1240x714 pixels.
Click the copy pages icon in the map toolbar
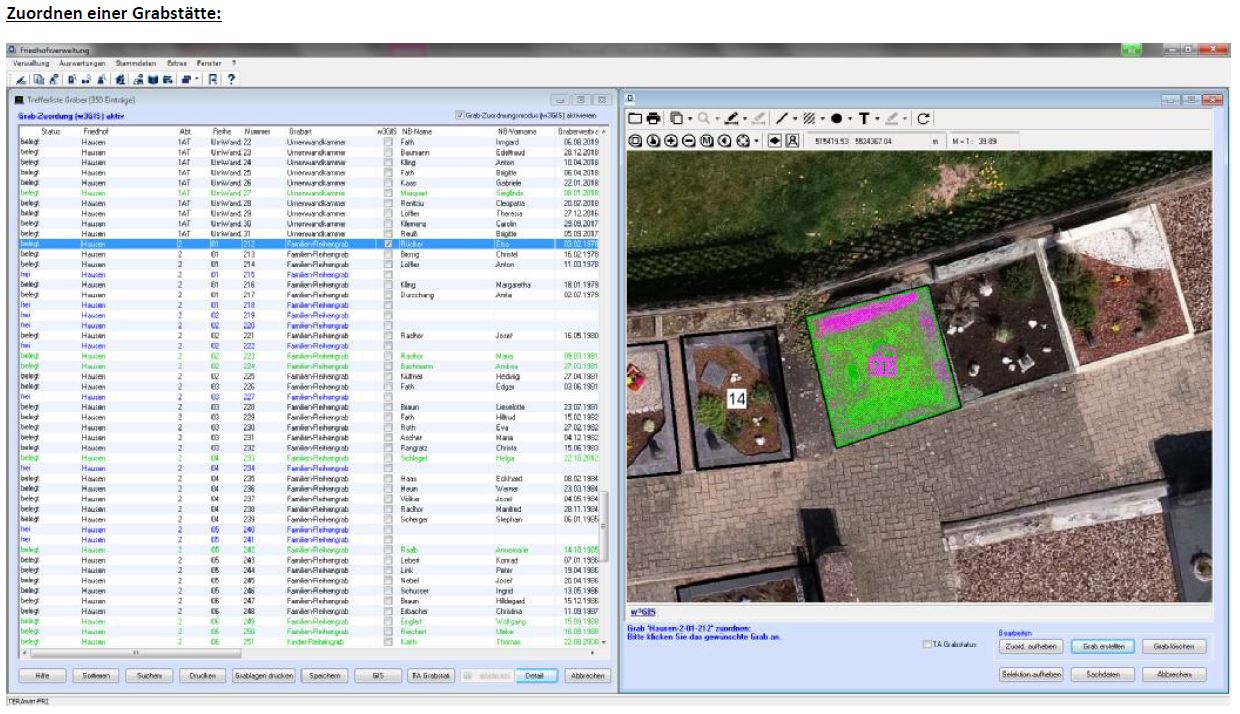[676, 119]
